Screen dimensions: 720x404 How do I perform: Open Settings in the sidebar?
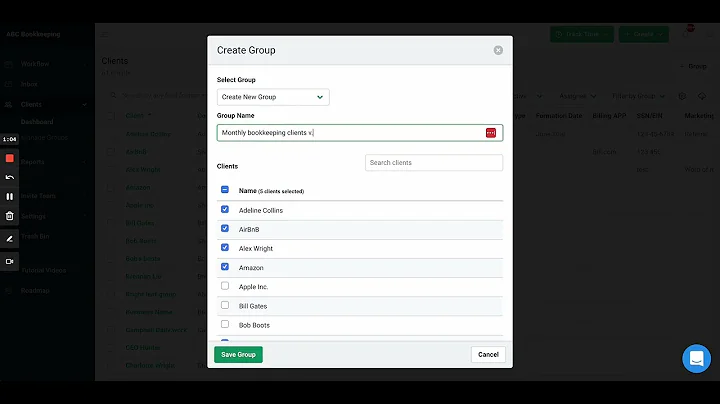[x=33, y=216]
